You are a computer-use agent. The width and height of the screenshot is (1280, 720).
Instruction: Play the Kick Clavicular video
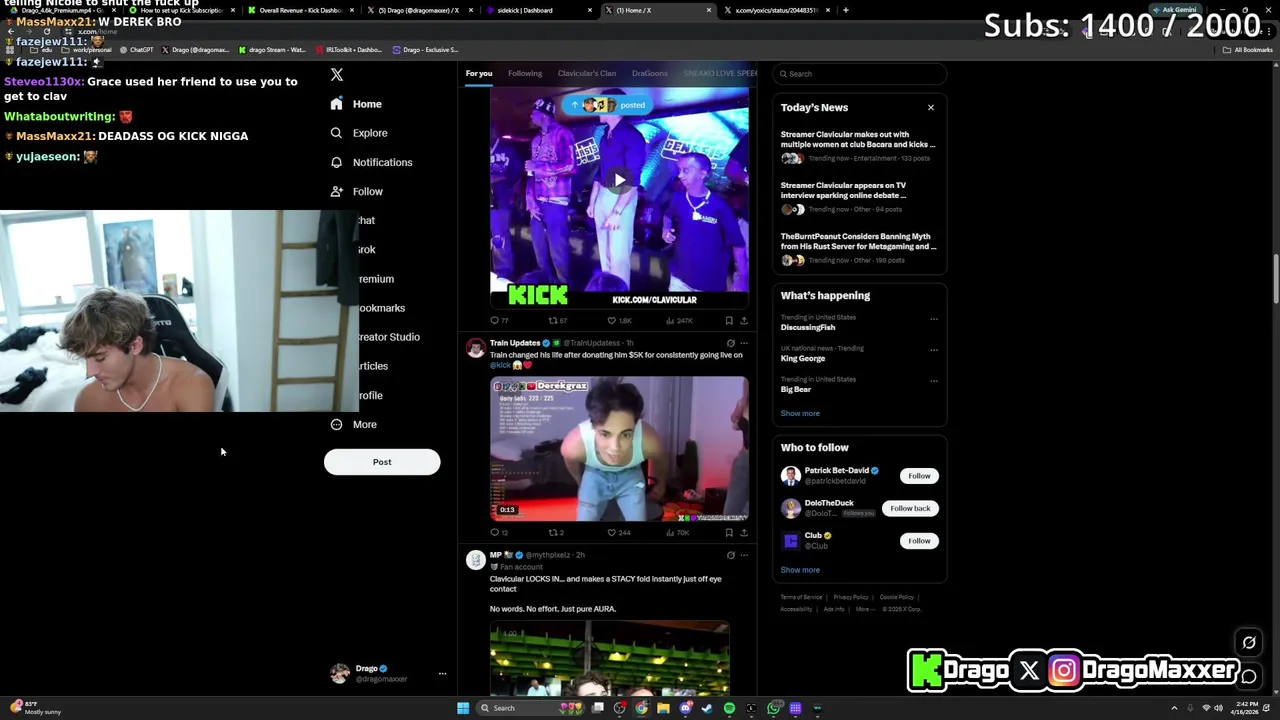pyautogui.click(x=619, y=181)
